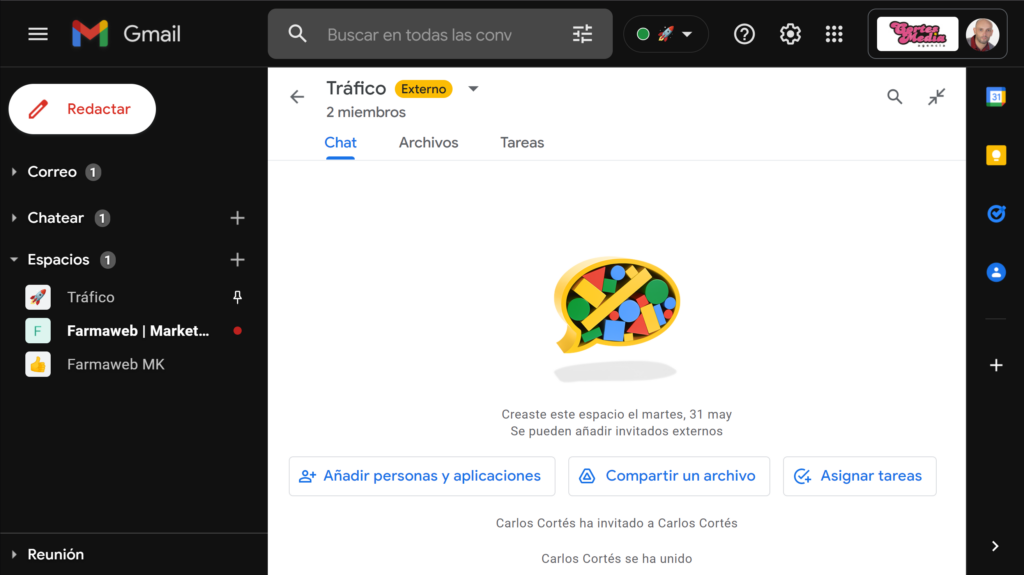Get add-ons with the plus icon
Screen dimensions: 1024x575
pos(996,365)
